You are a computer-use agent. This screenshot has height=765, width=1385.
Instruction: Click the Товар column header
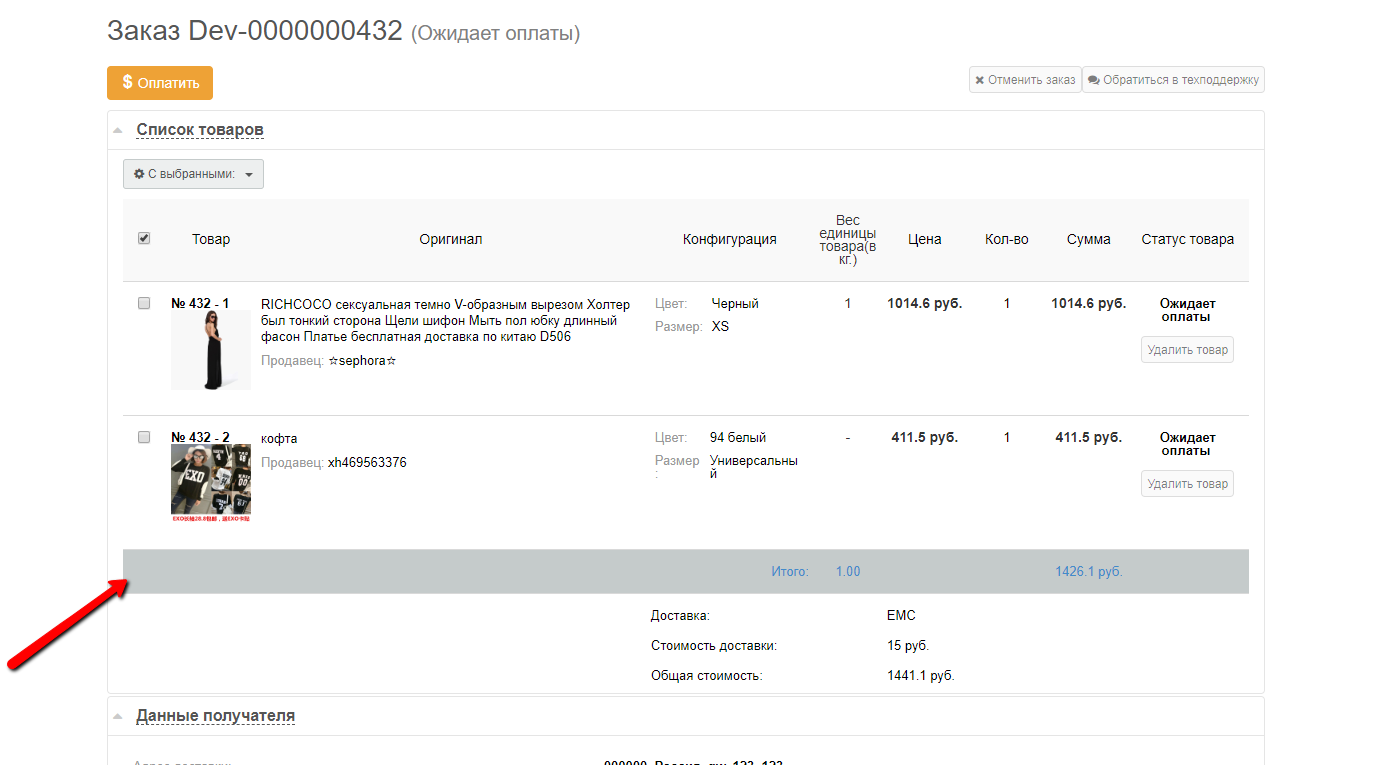coord(211,239)
